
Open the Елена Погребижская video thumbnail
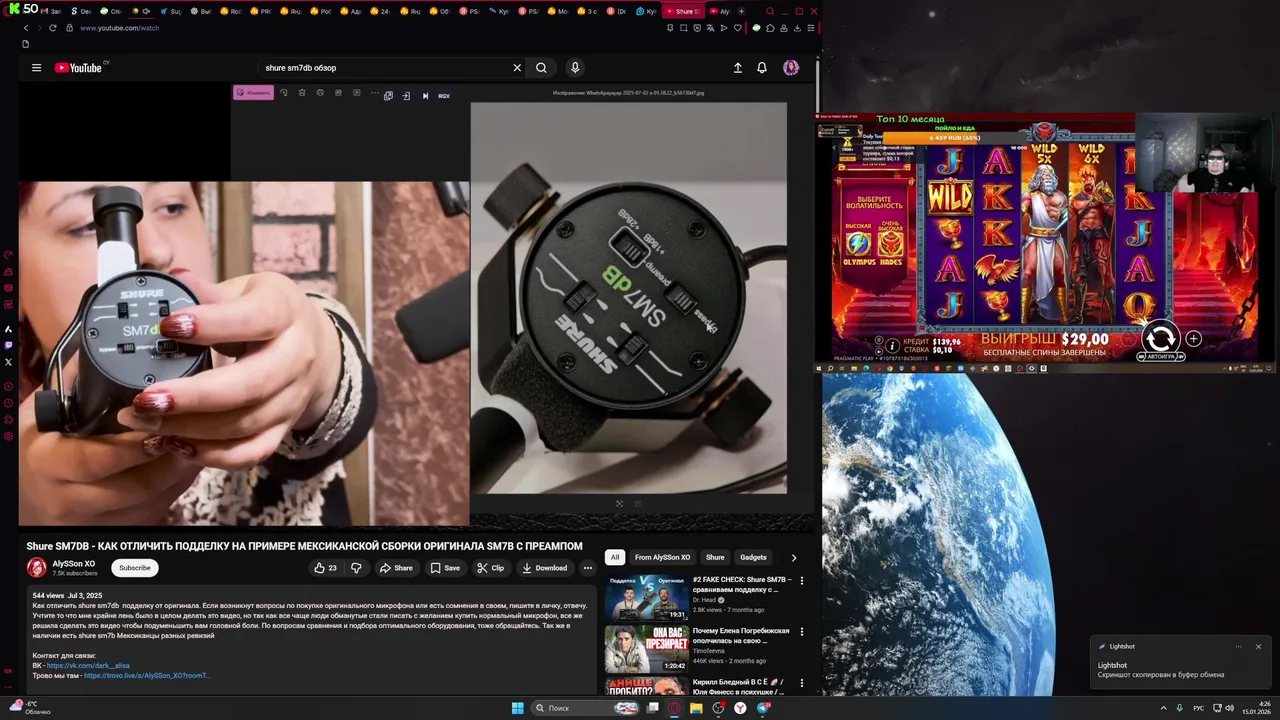(x=647, y=649)
